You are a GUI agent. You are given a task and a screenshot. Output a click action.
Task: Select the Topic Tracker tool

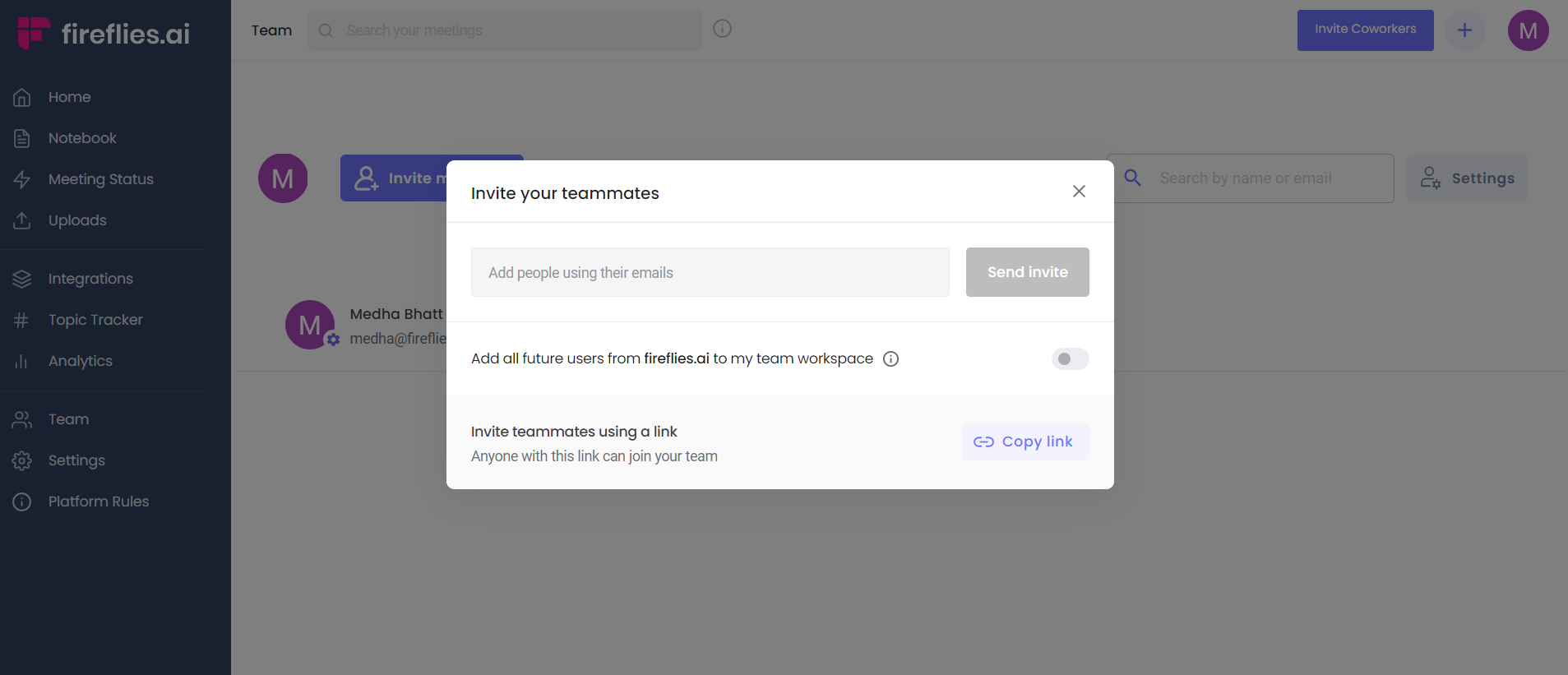tap(95, 319)
